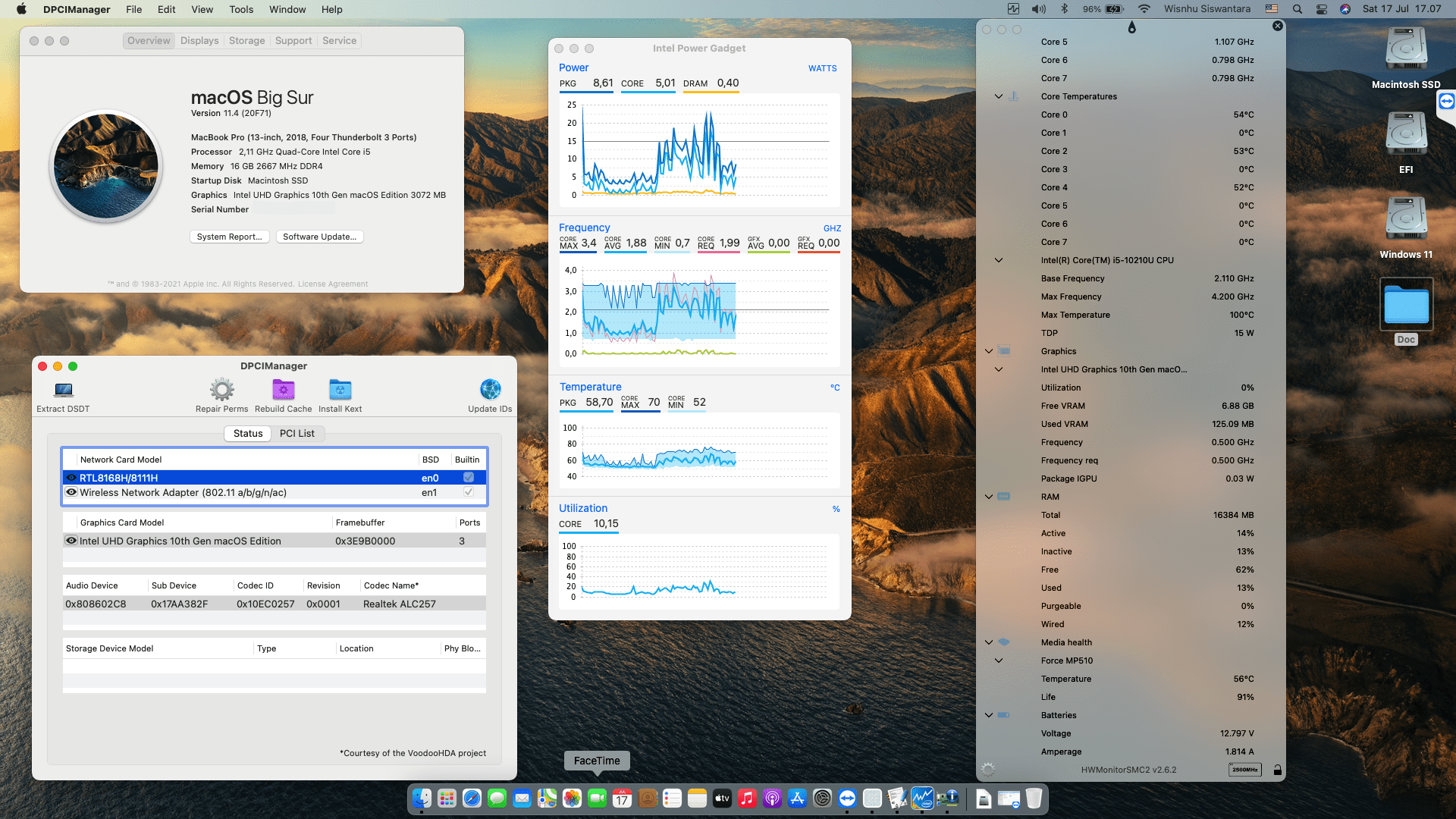This screenshot has width=1456, height=819.
Task: Click the Spotlight search icon
Action: pyautogui.click(x=1298, y=9)
